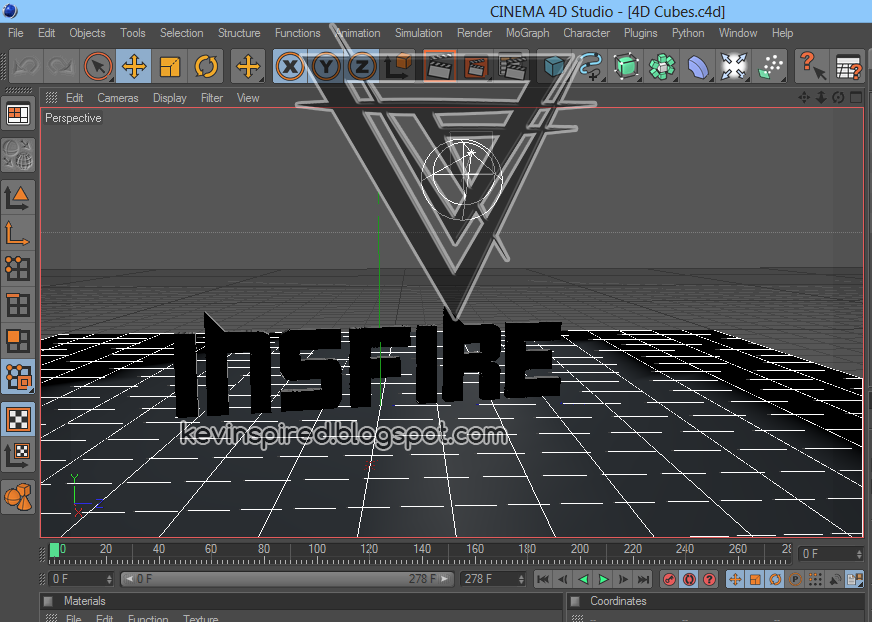Click the 0 F start frame field
This screenshot has width=872, height=622.
pos(81,579)
